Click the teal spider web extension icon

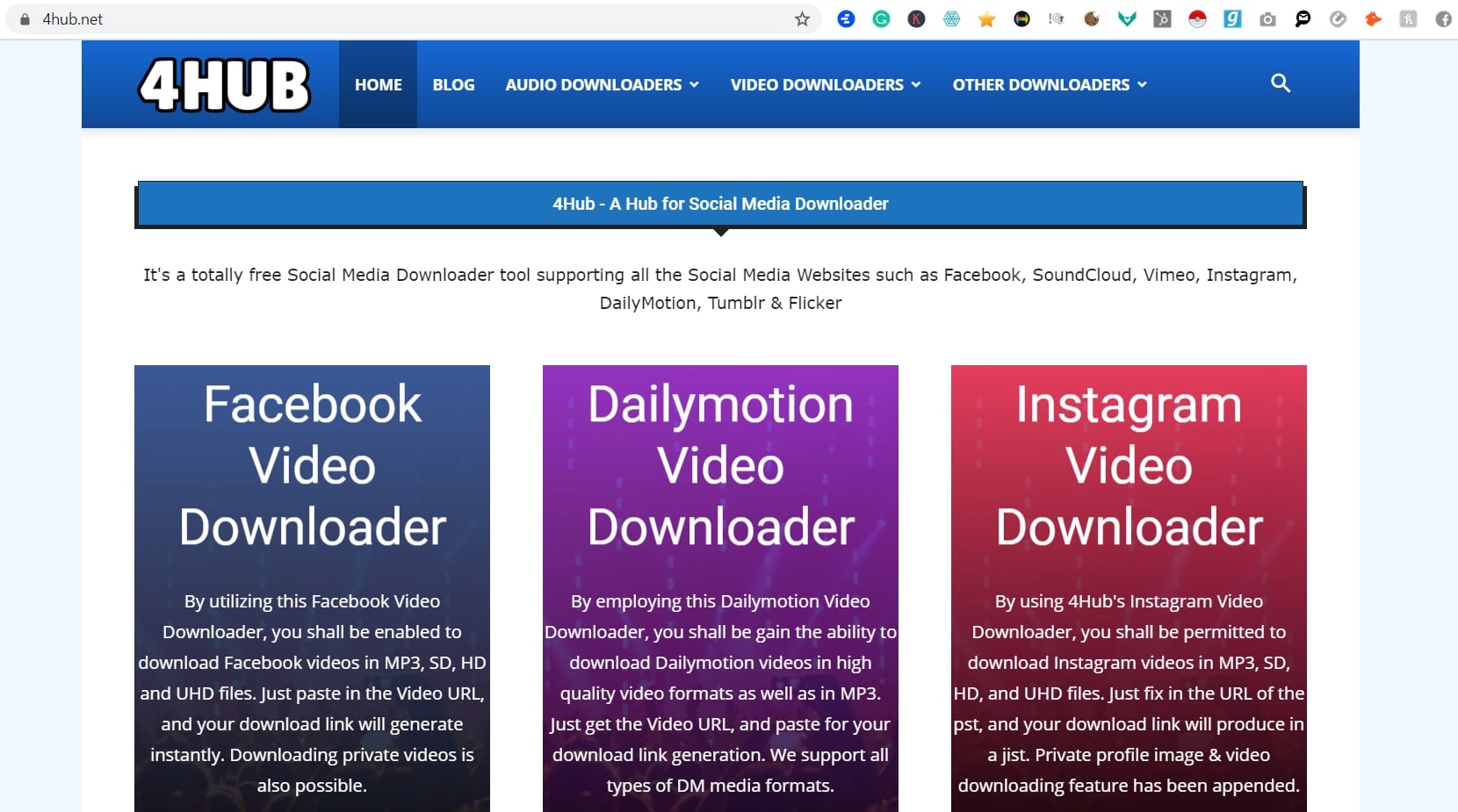click(x=951, y=18)
